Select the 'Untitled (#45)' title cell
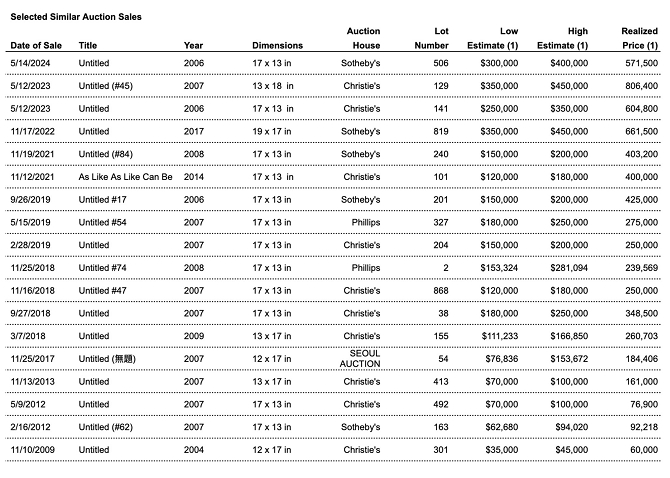Screen dimensions: 670x478 click(x=106, y=86)
